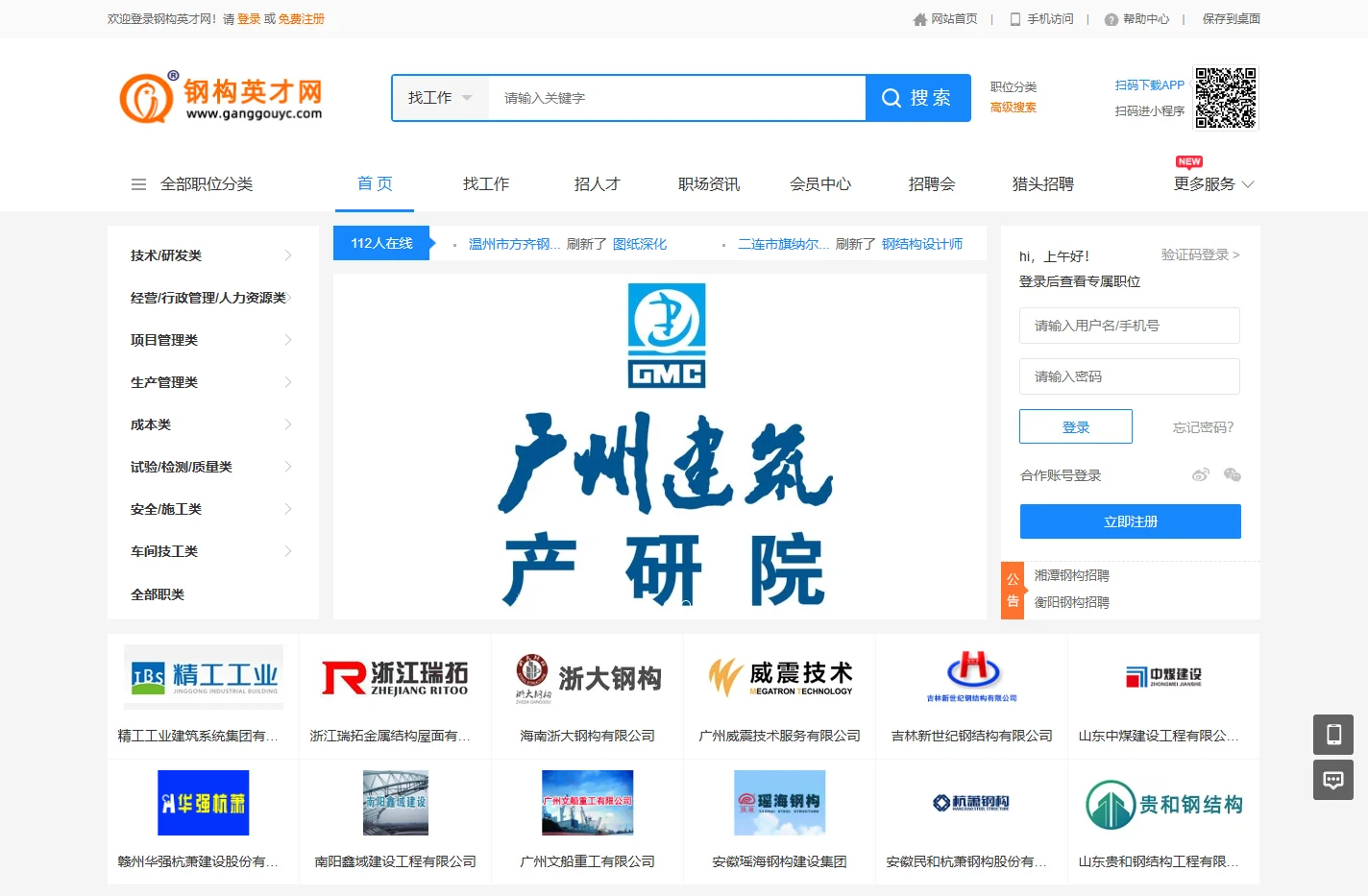Click the orange 公告 badge
Image resolution: width=1368 pixels, height=896 pixels.
(1013, 591)
